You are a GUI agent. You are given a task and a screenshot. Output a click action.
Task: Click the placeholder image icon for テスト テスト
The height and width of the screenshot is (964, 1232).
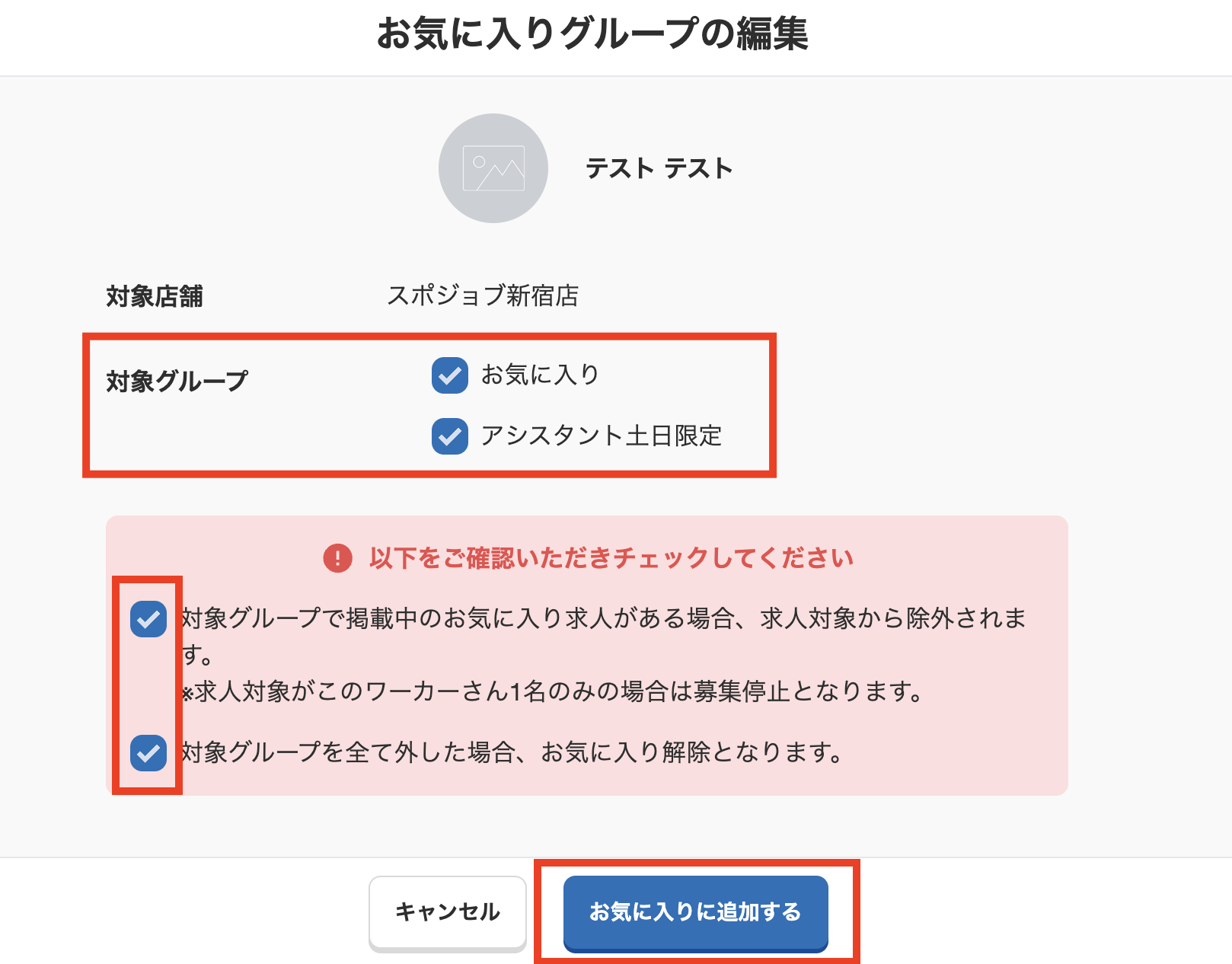click(493, 168)
